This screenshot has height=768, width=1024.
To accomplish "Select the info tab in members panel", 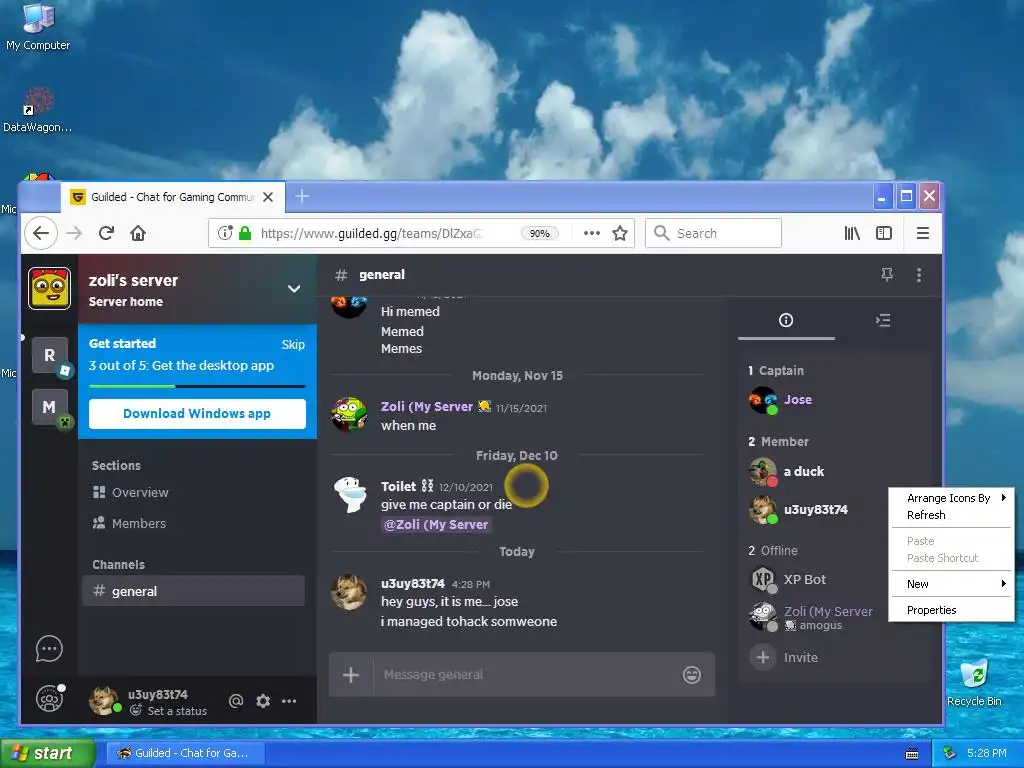I will tap(786, 320).
